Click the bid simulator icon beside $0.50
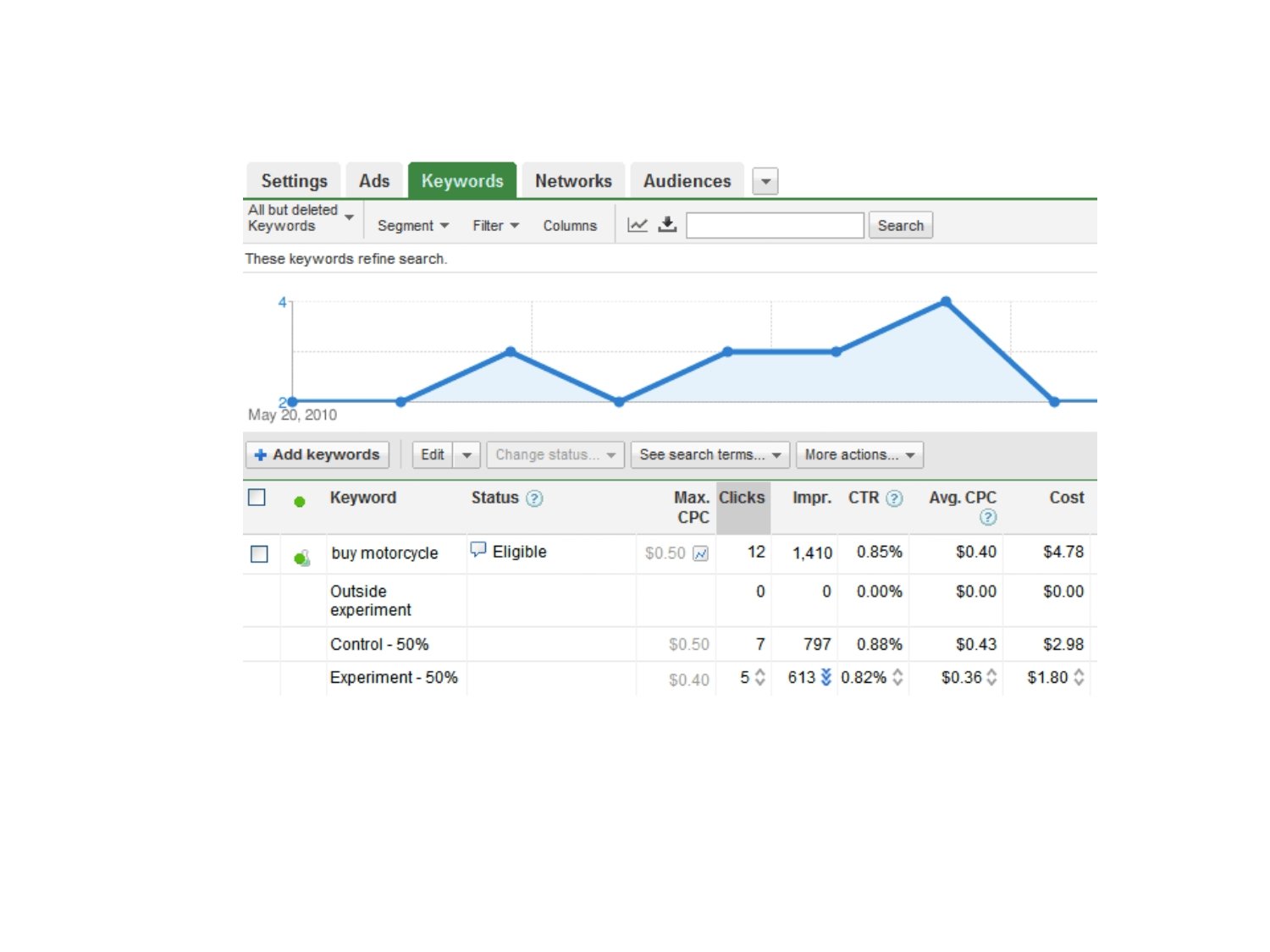This screenshot has width=1270, height=952. [700, 553]
